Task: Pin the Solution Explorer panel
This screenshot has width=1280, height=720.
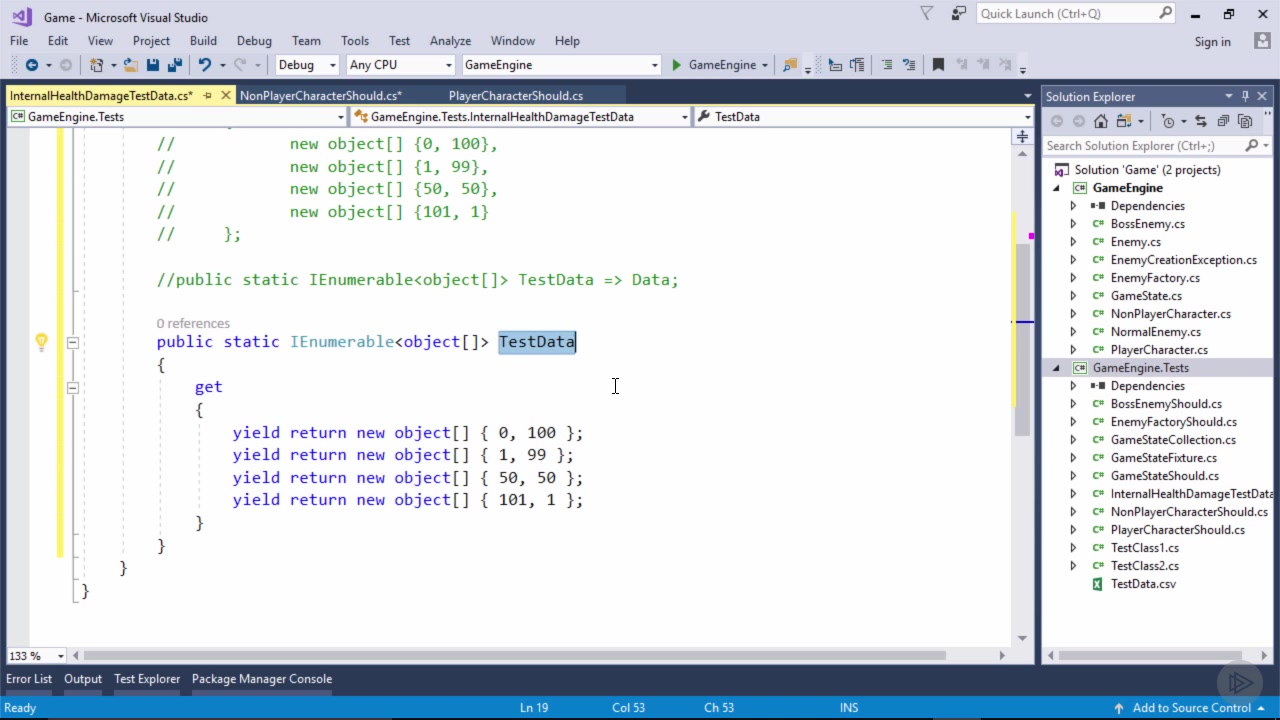Action: pos(1246,96)
